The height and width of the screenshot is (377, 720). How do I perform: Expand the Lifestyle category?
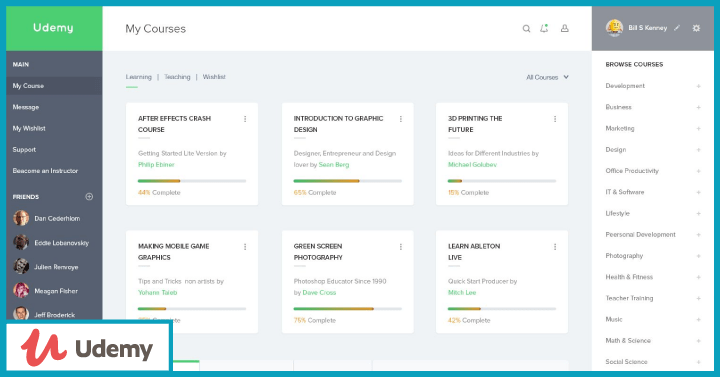pos(698,214)
